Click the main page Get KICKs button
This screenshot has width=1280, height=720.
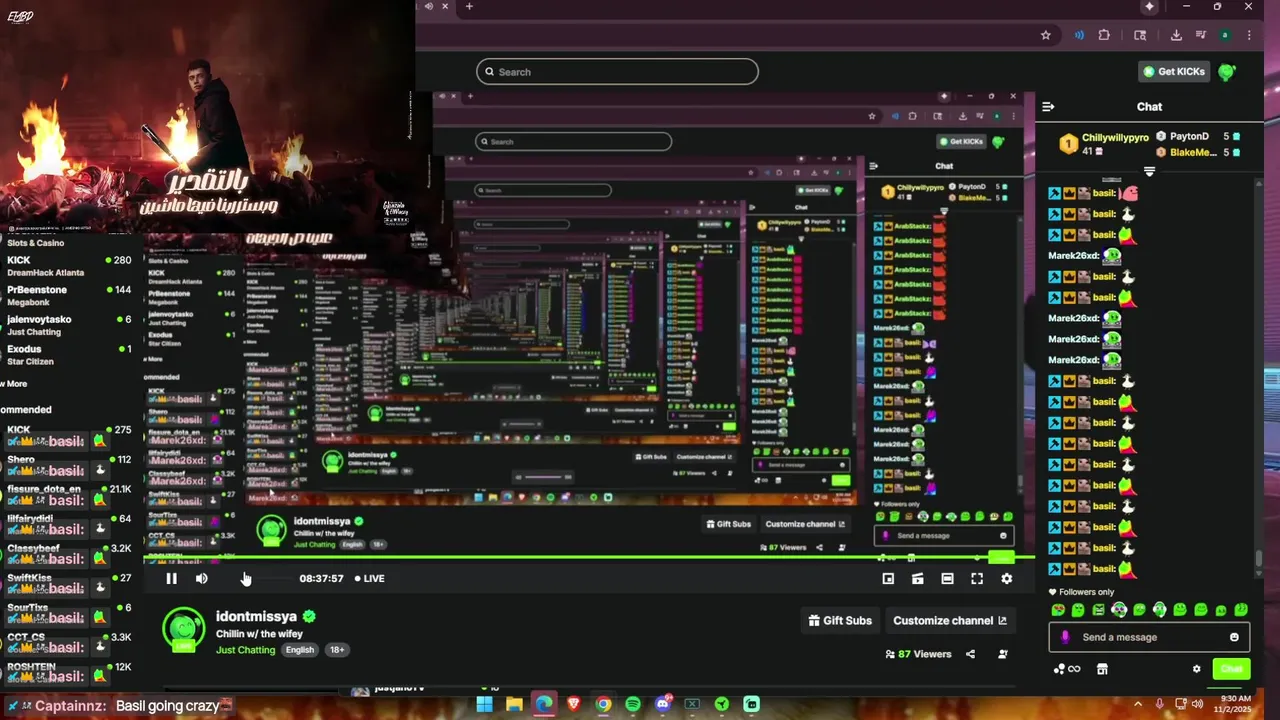(x=1173, y=71)
